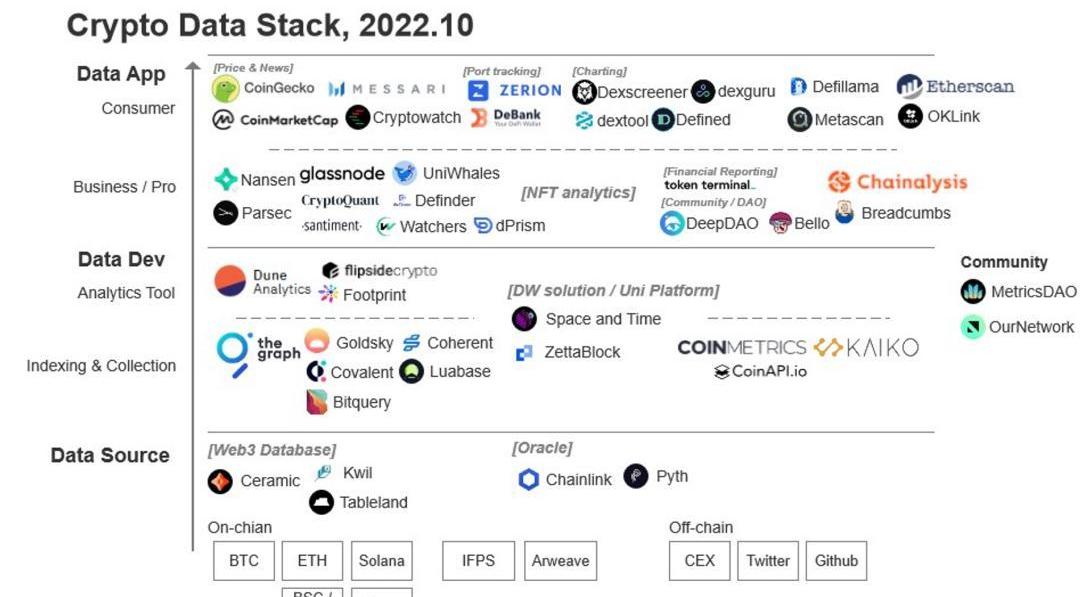Click the Chainalysis orange text logo
The width and height of the screenshot is (1080, 597).
coord(897,182)
